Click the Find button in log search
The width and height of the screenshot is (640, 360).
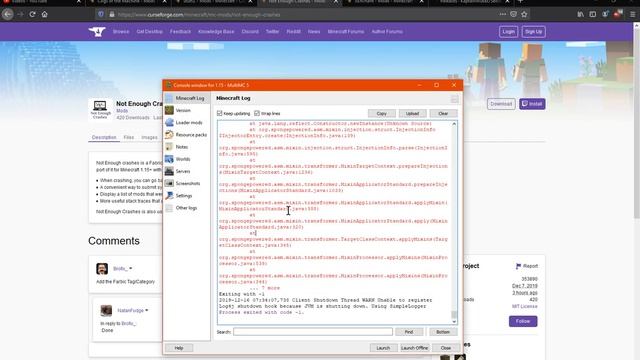pos(409,332)
